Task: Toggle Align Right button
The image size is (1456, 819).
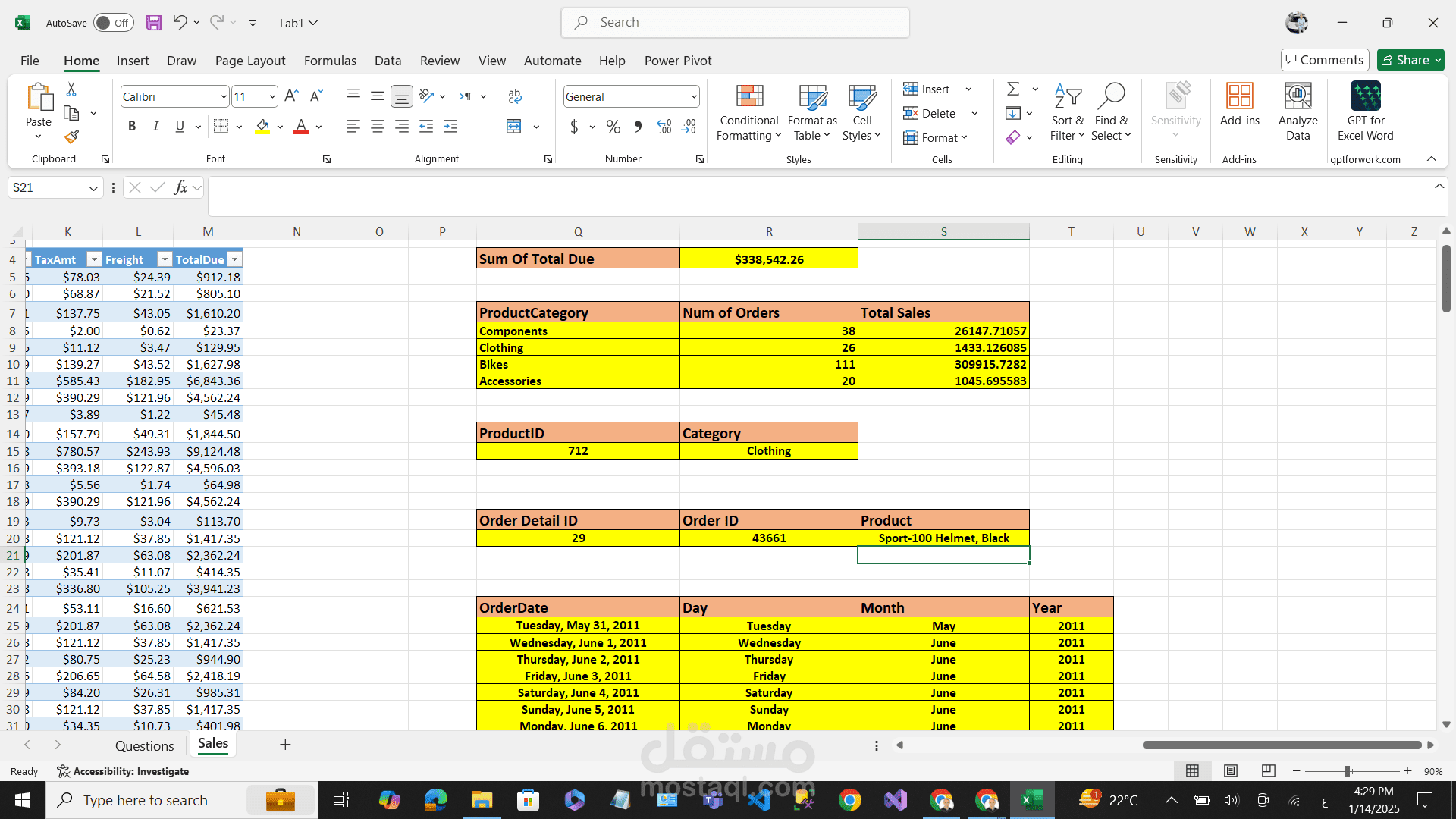Action: tap(402, 127)
